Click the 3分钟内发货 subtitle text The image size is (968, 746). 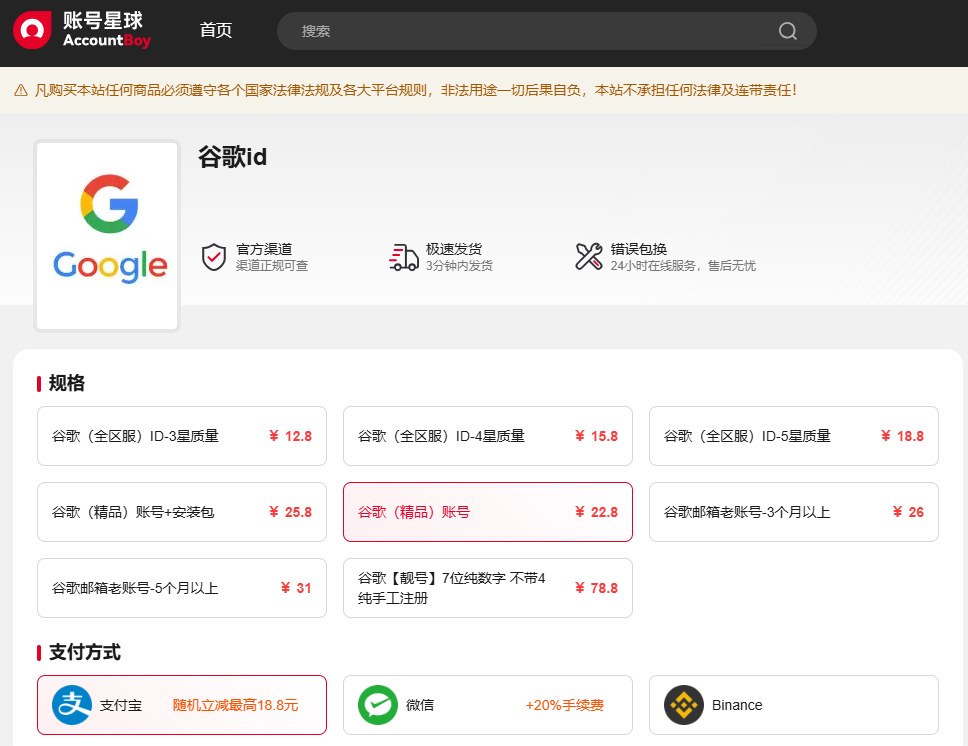[459, 266]
